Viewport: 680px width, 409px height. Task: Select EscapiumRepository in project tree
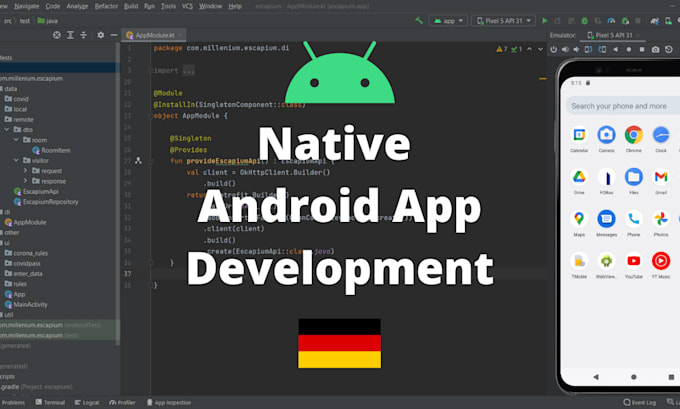[46, 202]
